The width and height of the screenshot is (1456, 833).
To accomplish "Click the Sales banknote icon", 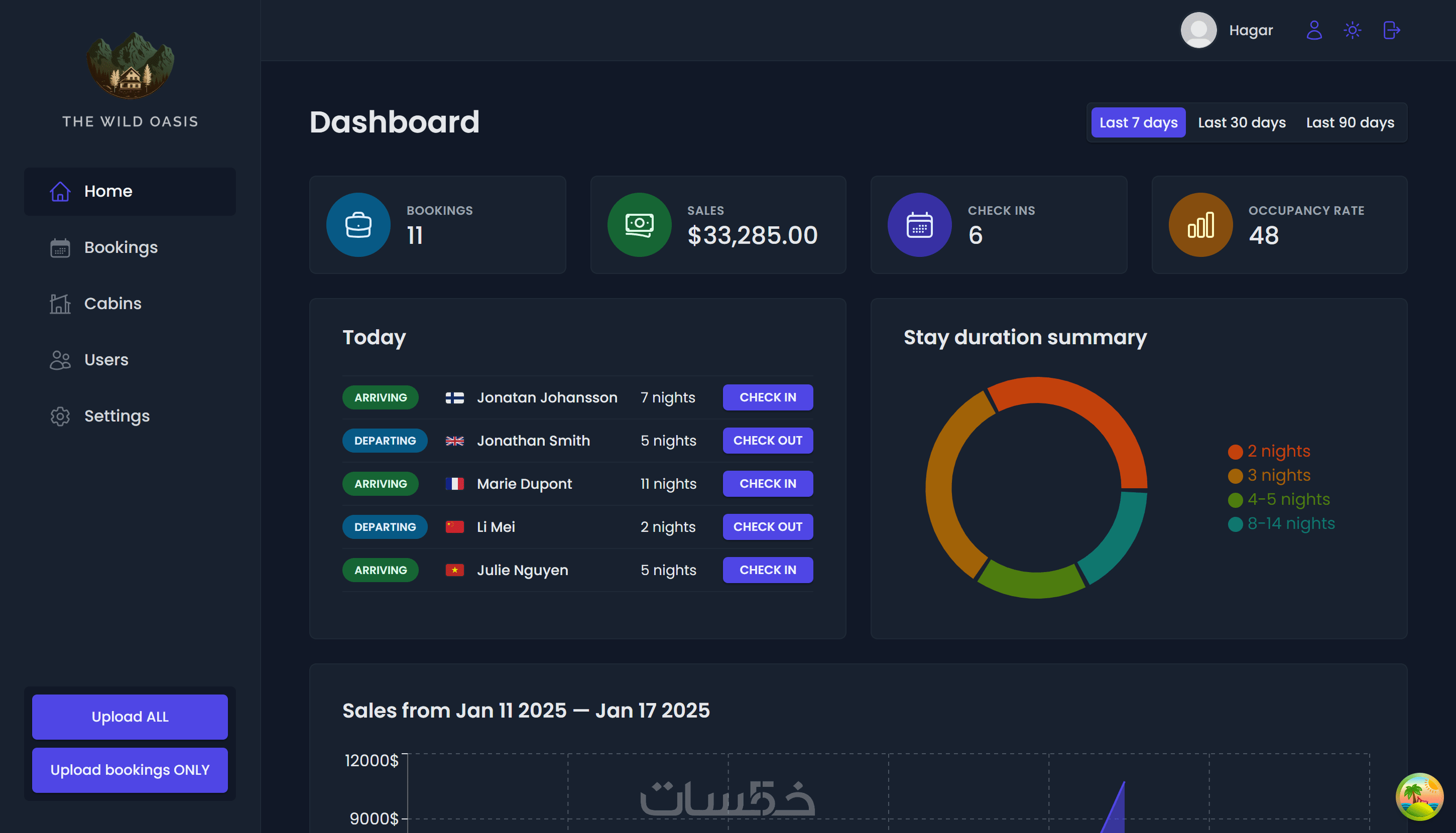I will point(639,225).
